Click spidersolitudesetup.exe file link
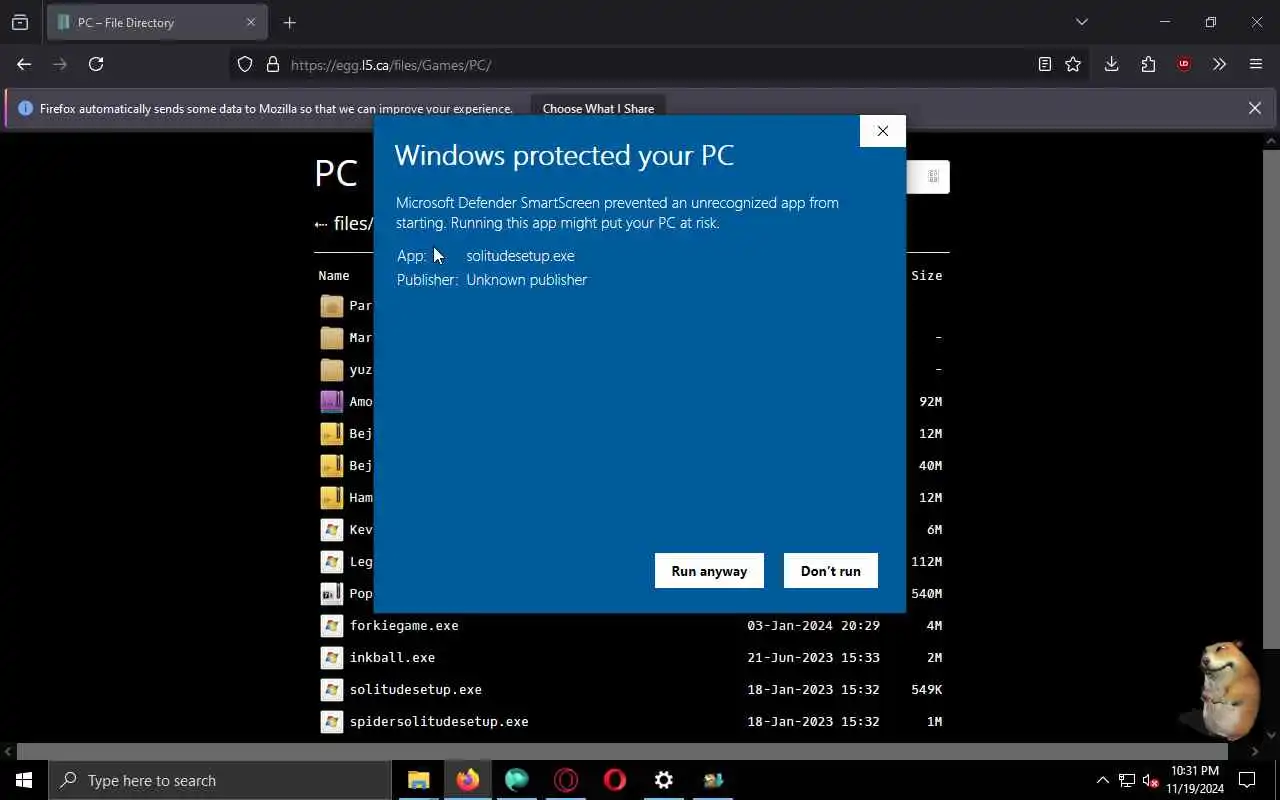The width and height of the screenshot is (1280, 800). (x=439, y=721)
